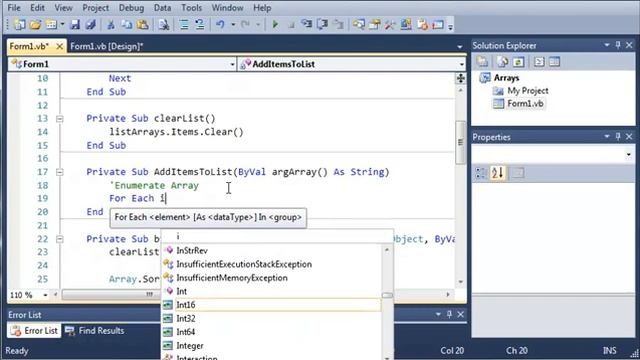Open the zoom level 110 % dropdown
This screenshot has height=360, width=640.
coord(45,295)
